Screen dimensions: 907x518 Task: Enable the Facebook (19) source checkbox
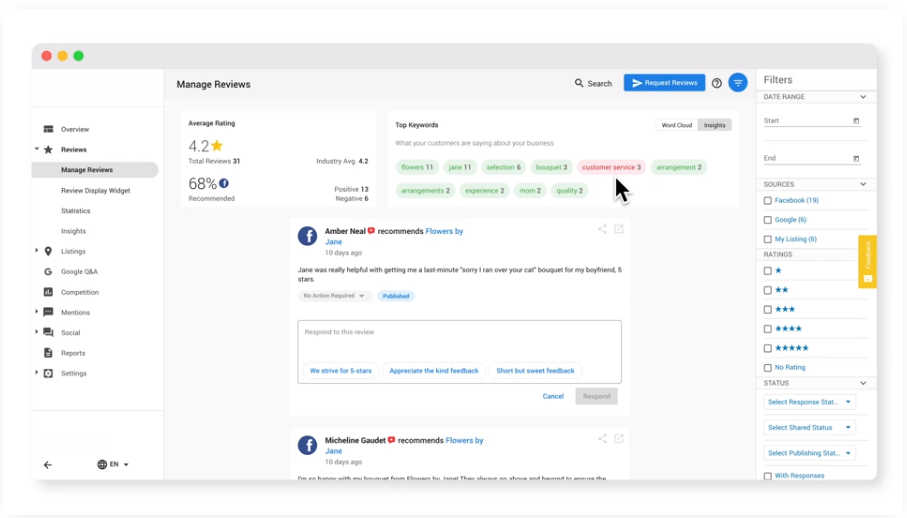click(768, 201)
